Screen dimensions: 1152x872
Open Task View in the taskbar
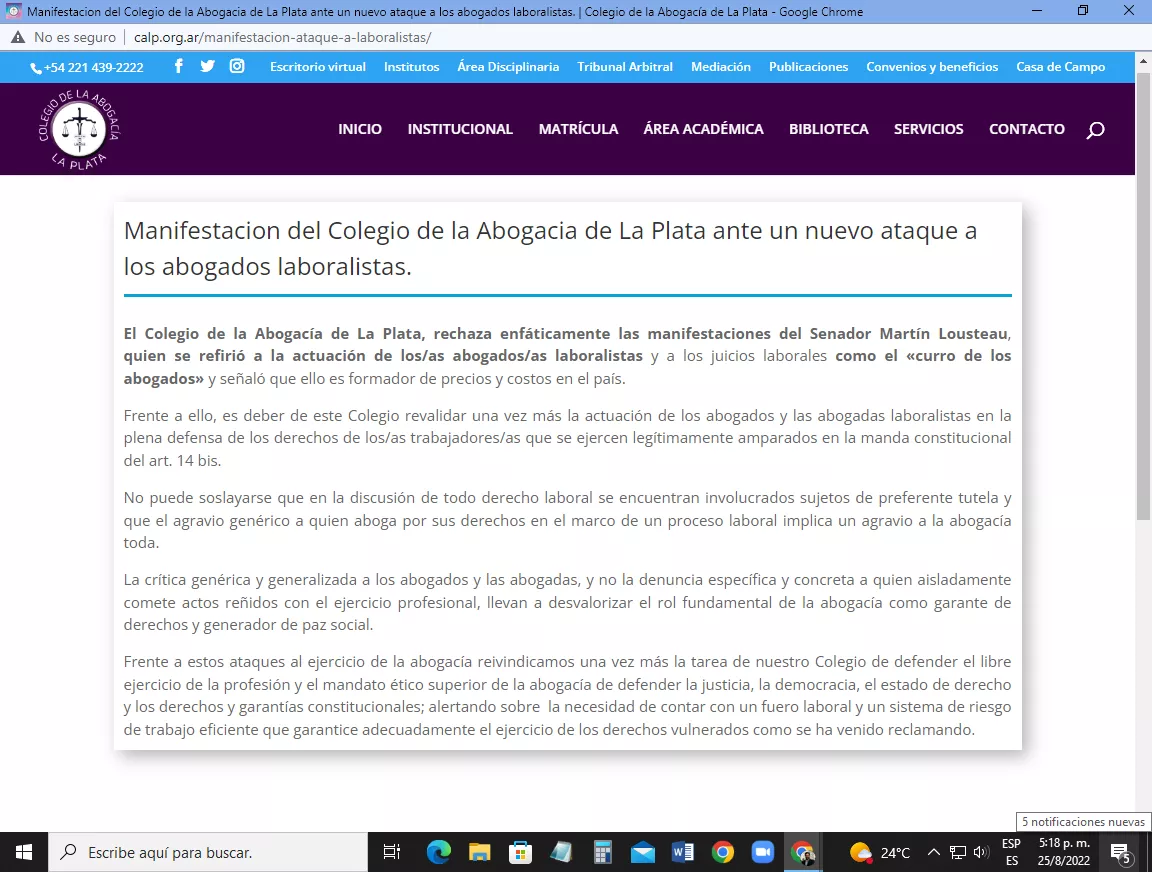point(392,852)
